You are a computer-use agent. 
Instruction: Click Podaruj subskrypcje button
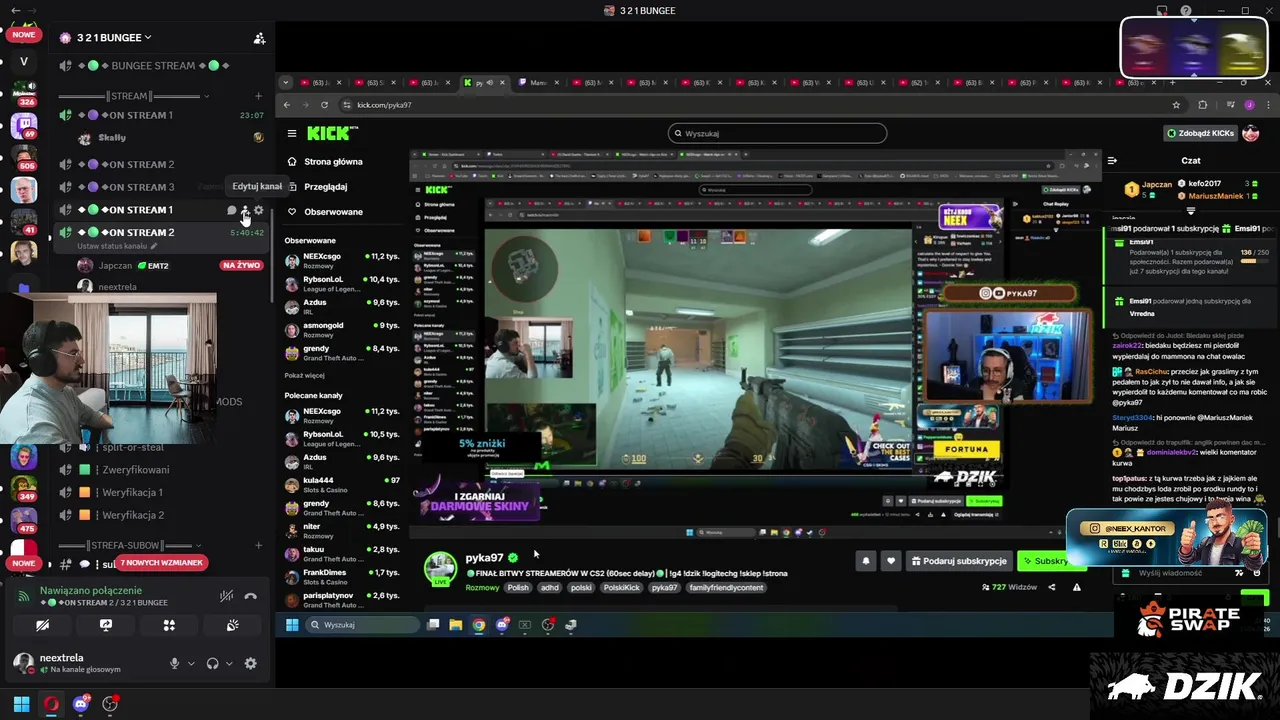coord(959,561)
